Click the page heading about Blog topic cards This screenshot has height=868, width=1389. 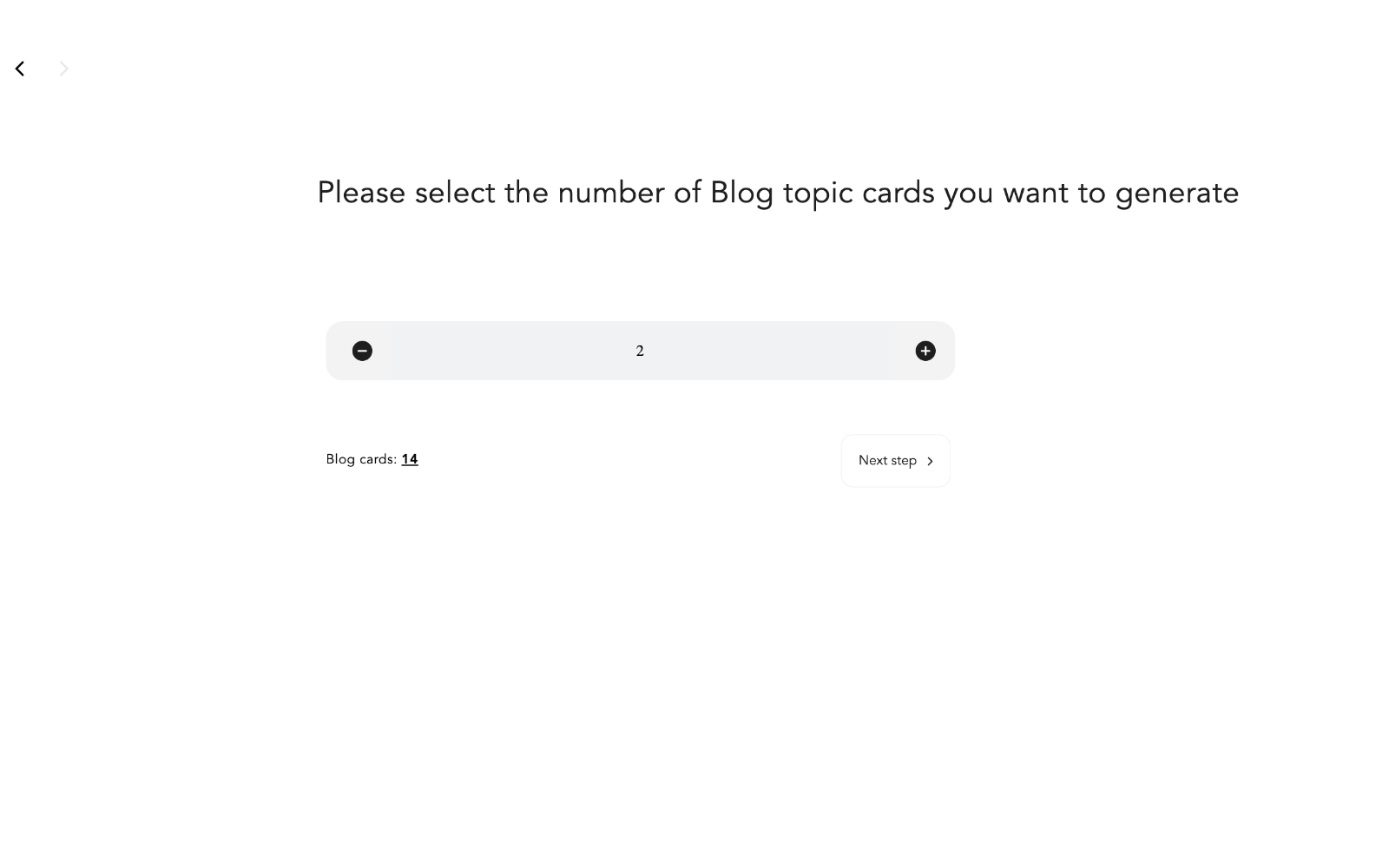pyautogui.click(x=778, y=193)
